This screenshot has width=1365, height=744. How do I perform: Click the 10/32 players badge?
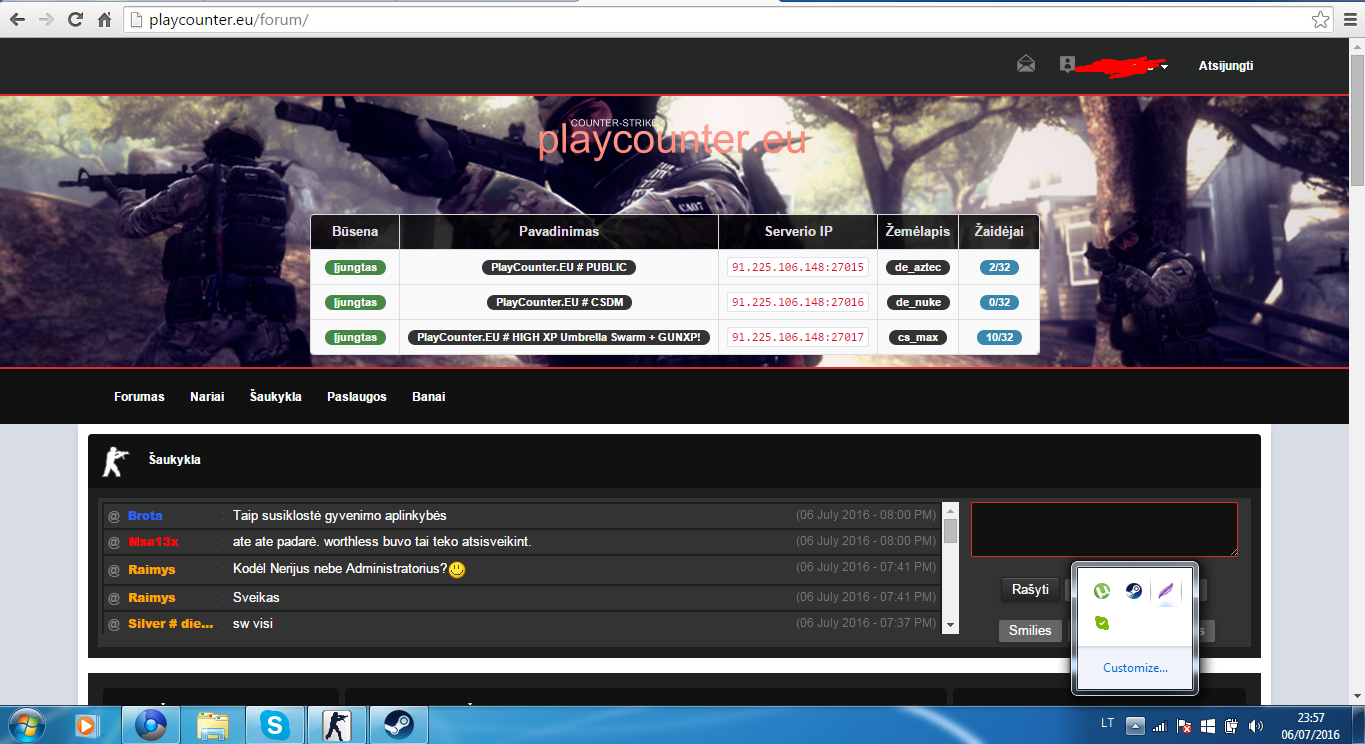999,337
